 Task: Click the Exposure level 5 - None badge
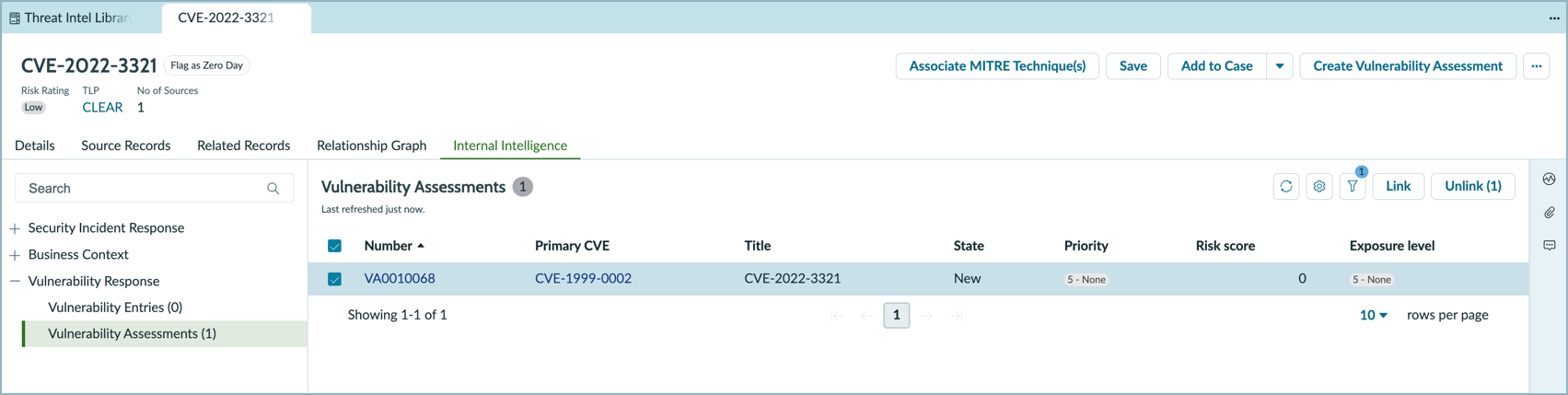(x=1372, y=279)
